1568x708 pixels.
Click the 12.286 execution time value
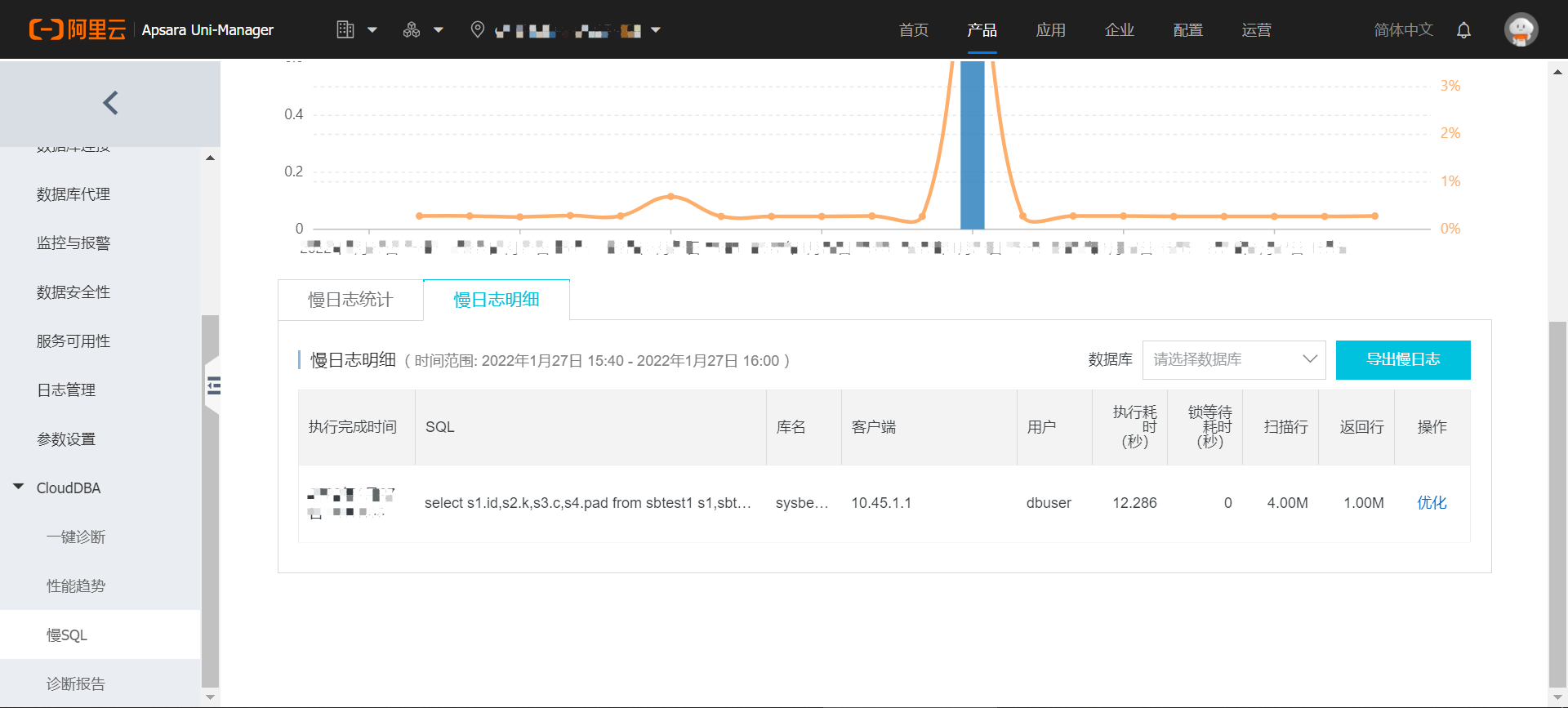1134,503
